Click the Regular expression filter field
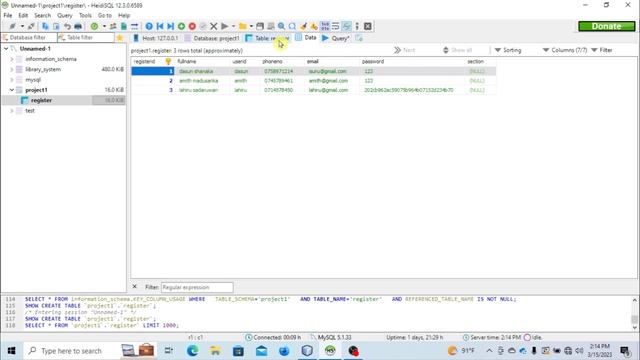 pos(197,287)
